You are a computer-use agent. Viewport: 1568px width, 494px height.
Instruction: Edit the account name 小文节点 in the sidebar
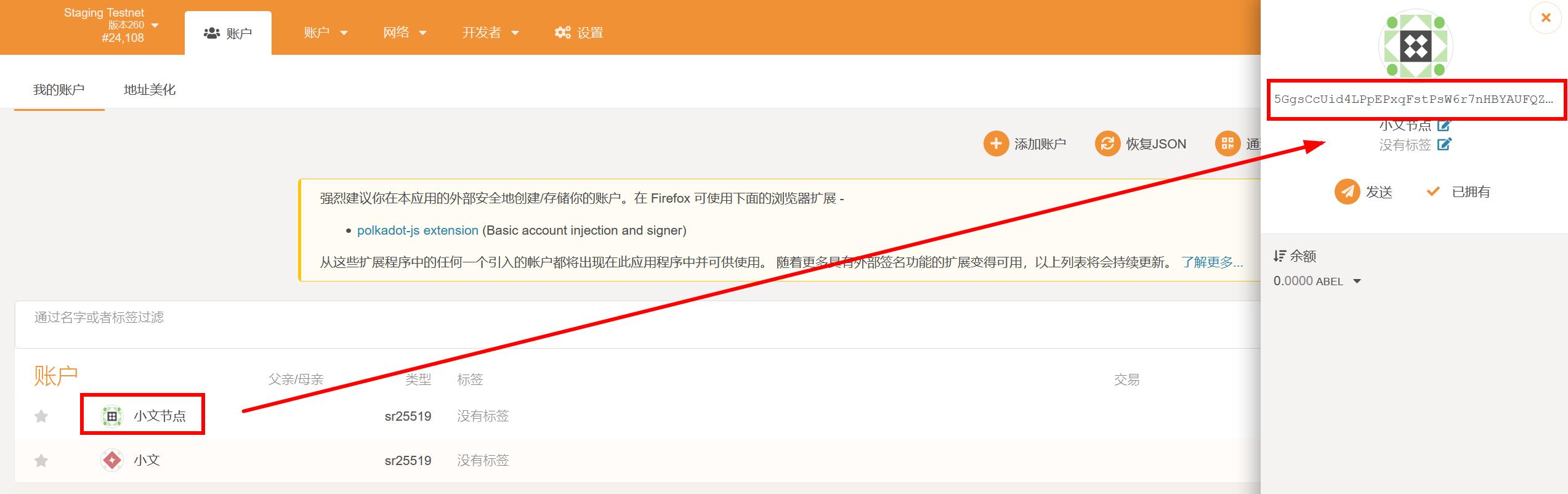pyautogui.click(x=1444, y=125)
